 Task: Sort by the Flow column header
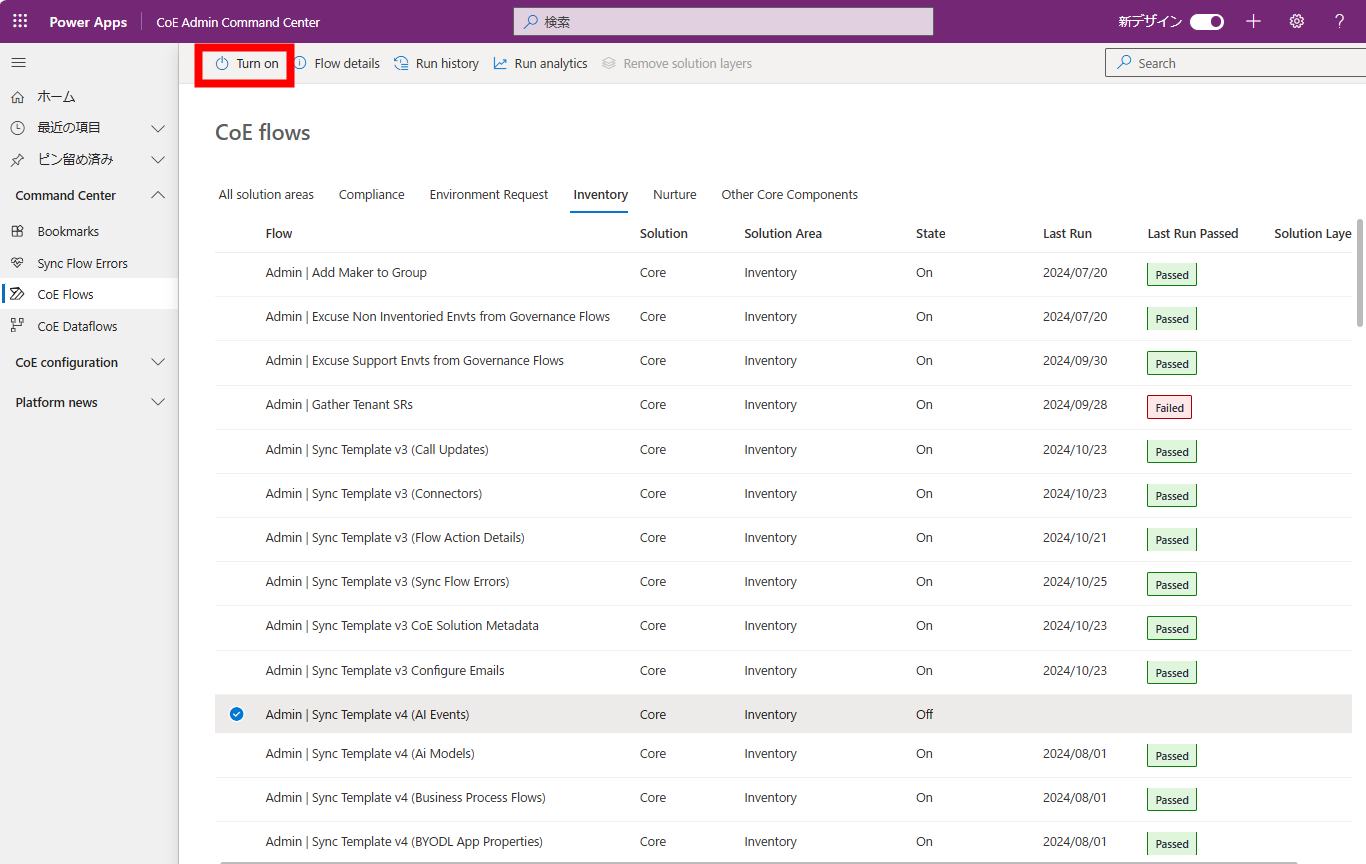[279, 234]
